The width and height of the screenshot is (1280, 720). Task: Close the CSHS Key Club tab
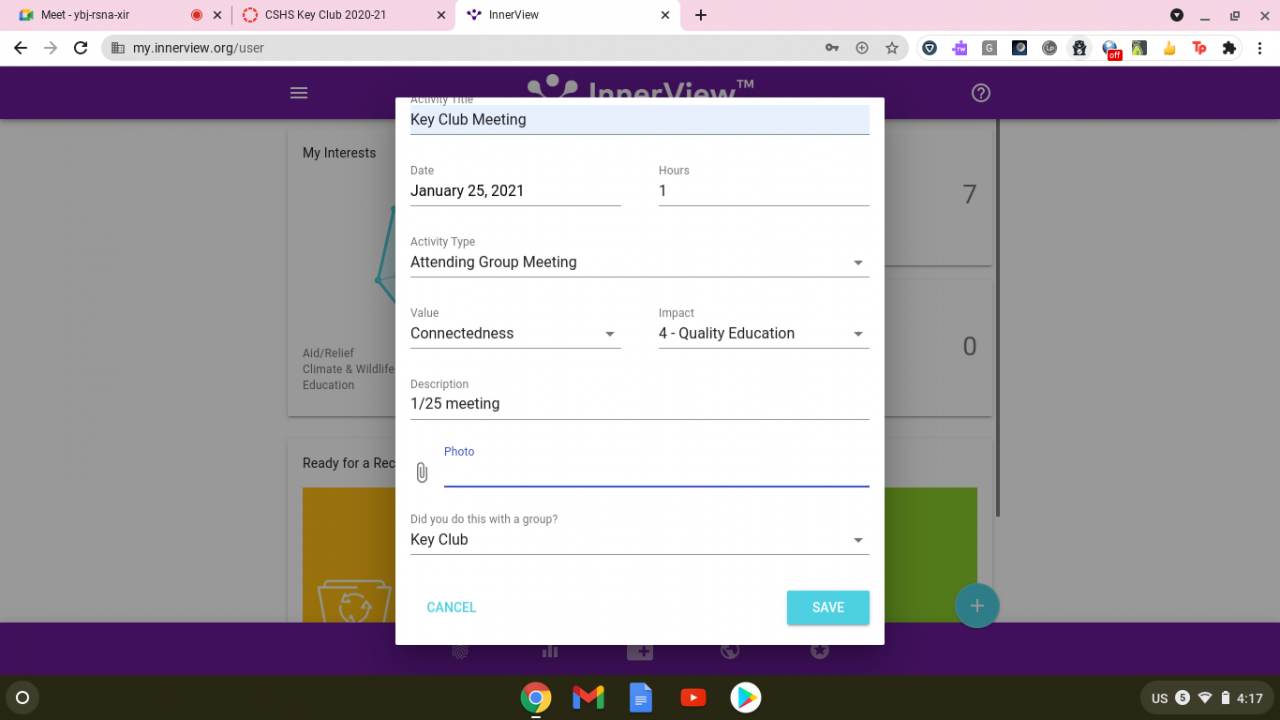tap(442, 15)
